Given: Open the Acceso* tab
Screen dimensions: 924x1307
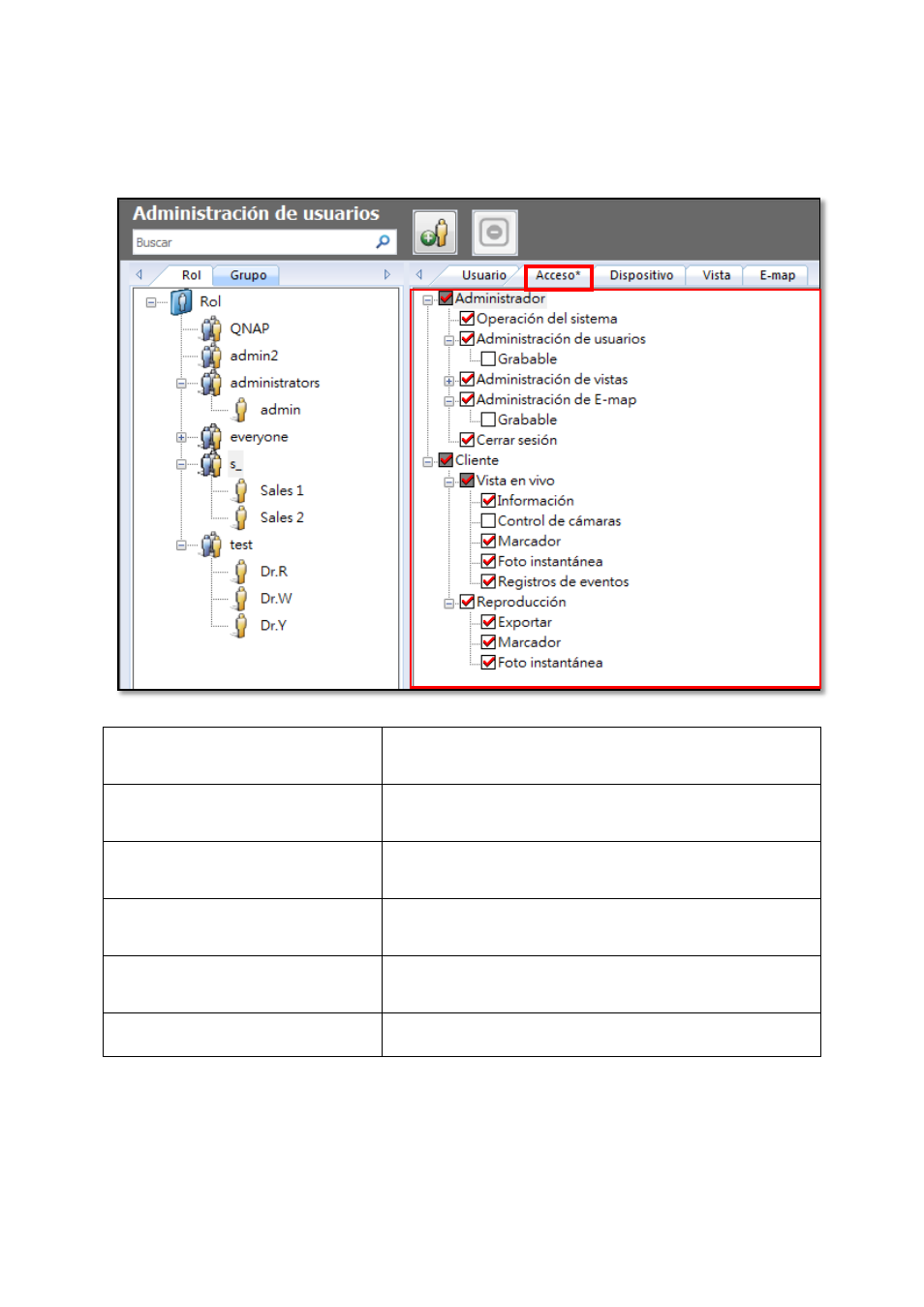Looking at the screenshot, I should (x=558, y=275).
